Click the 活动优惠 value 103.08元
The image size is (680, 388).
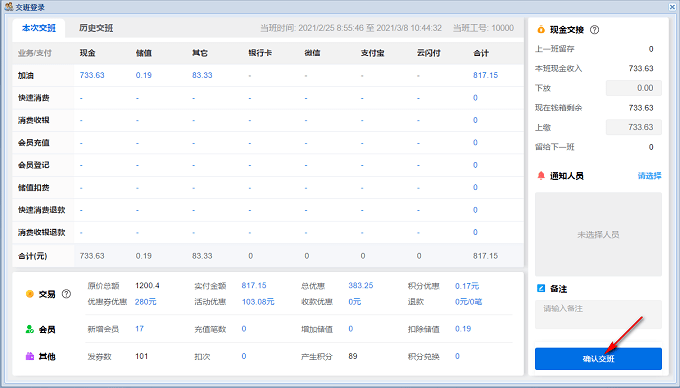tap(258, 302)
